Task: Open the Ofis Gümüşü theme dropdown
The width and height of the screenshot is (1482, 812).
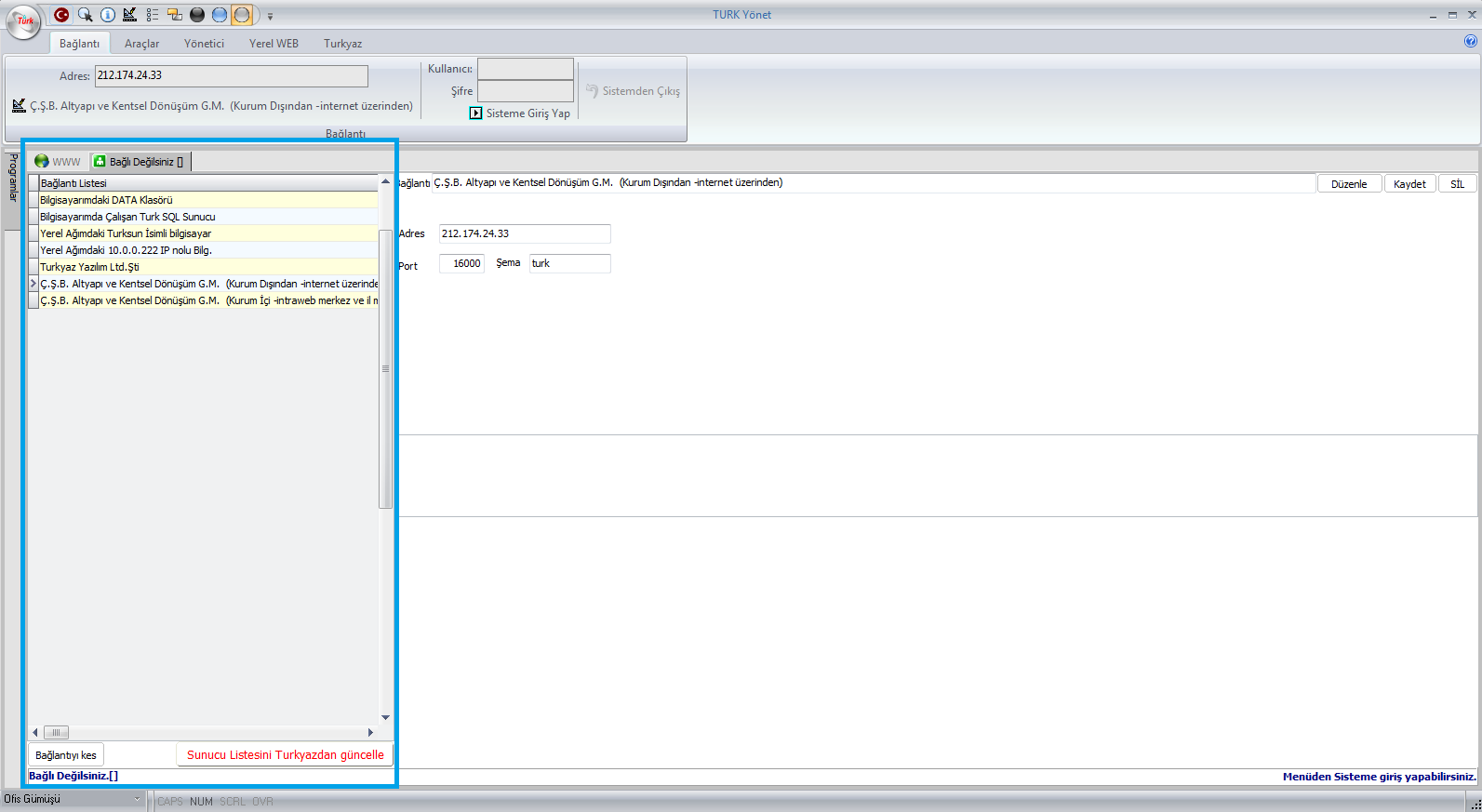Action: 73,799
